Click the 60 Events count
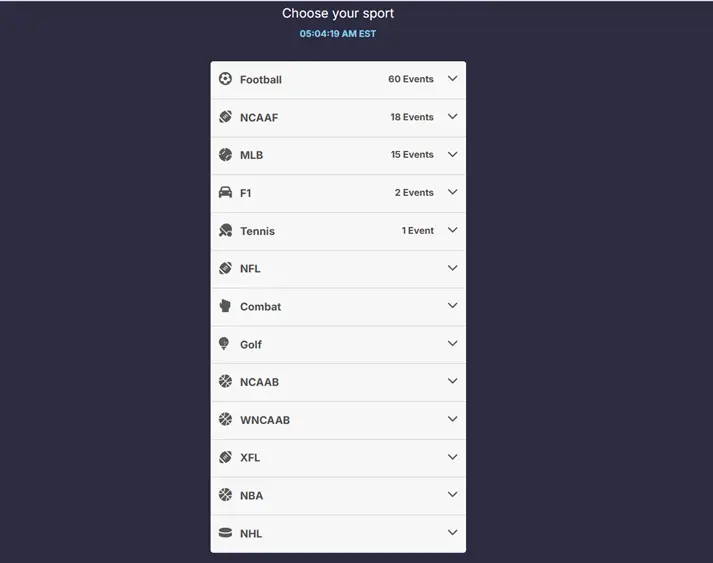 point(411,79)
